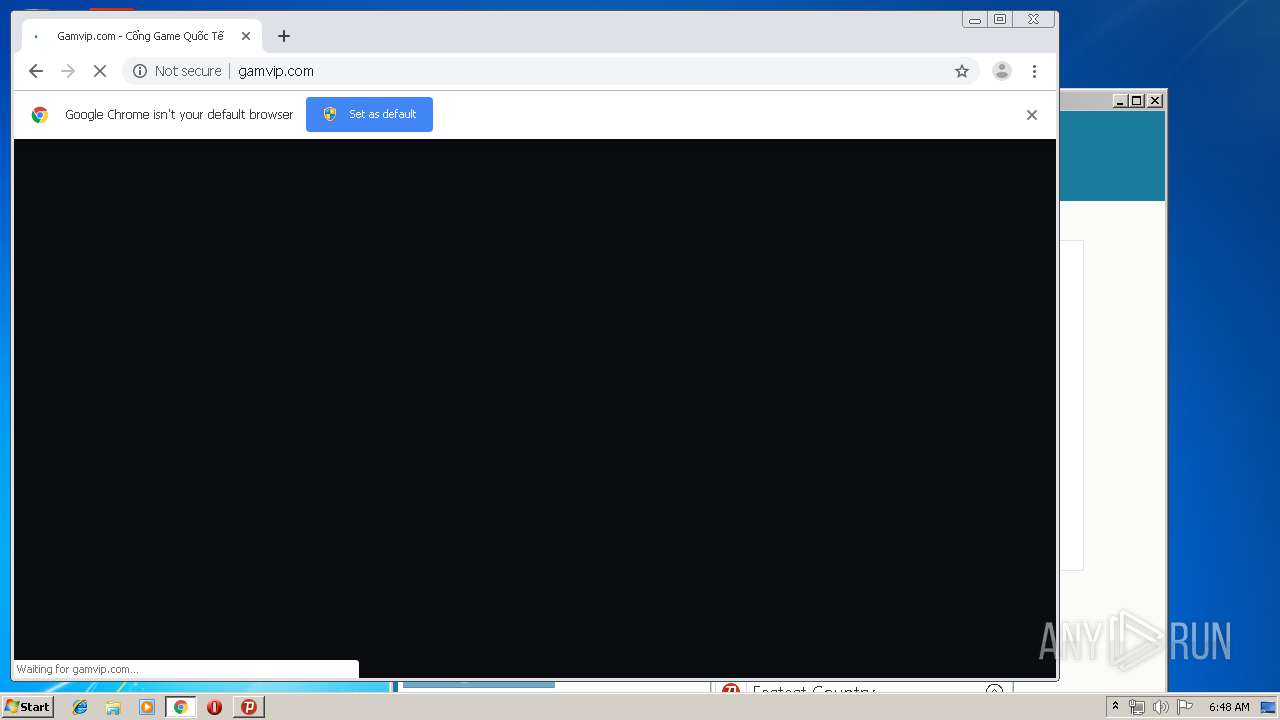Open the network tray icon
This screenshot has height=720, width=1280.
click(1137, 707)
